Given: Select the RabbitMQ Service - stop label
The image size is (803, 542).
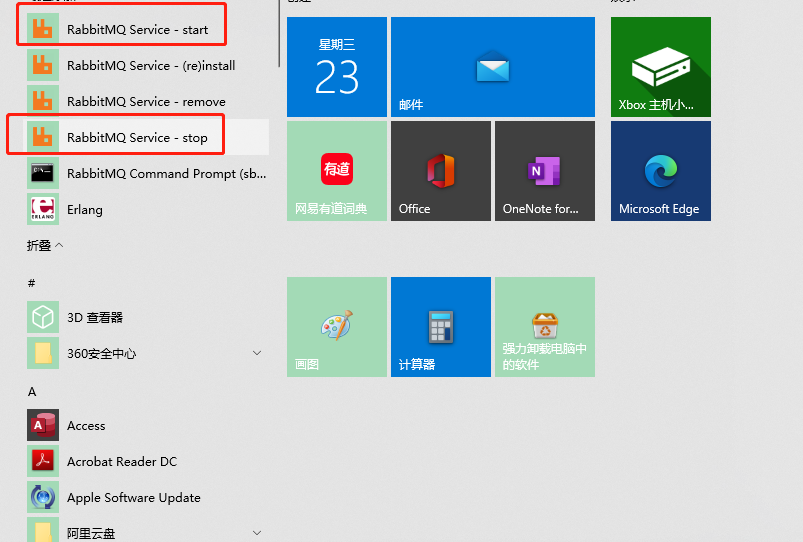Looking at the screenshot, I should (x=137, y=138).
